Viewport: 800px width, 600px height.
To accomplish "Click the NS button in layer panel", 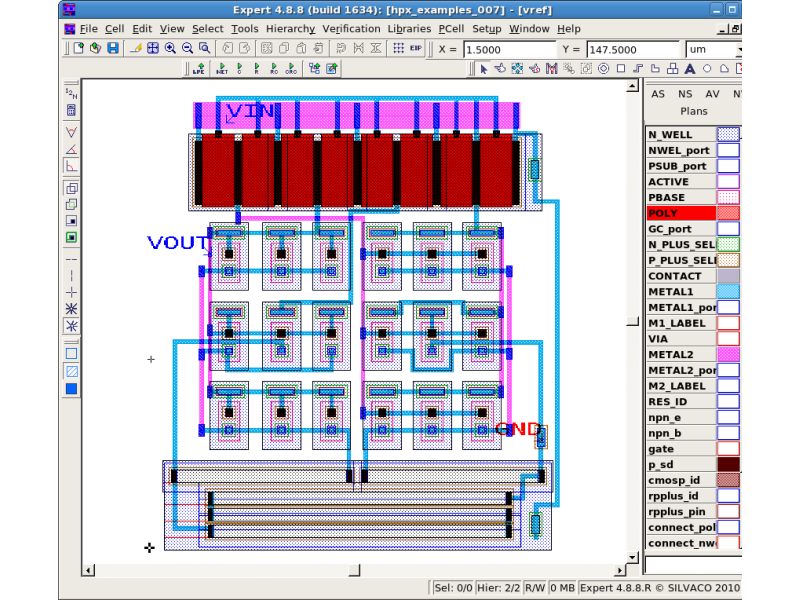I will [685, 94].
